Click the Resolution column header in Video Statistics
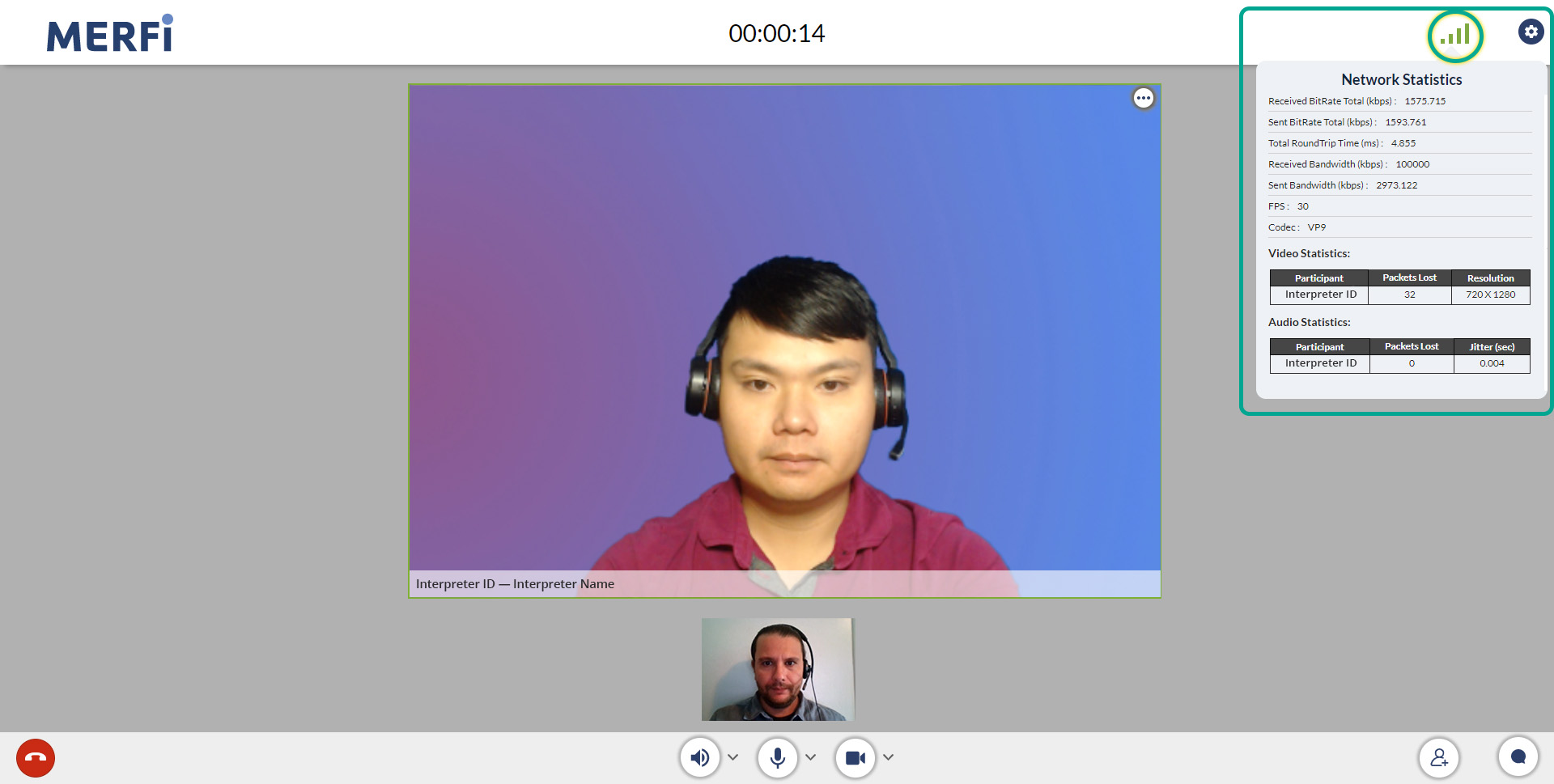This screenshot has width=1554, height=784. [1490, 278]
